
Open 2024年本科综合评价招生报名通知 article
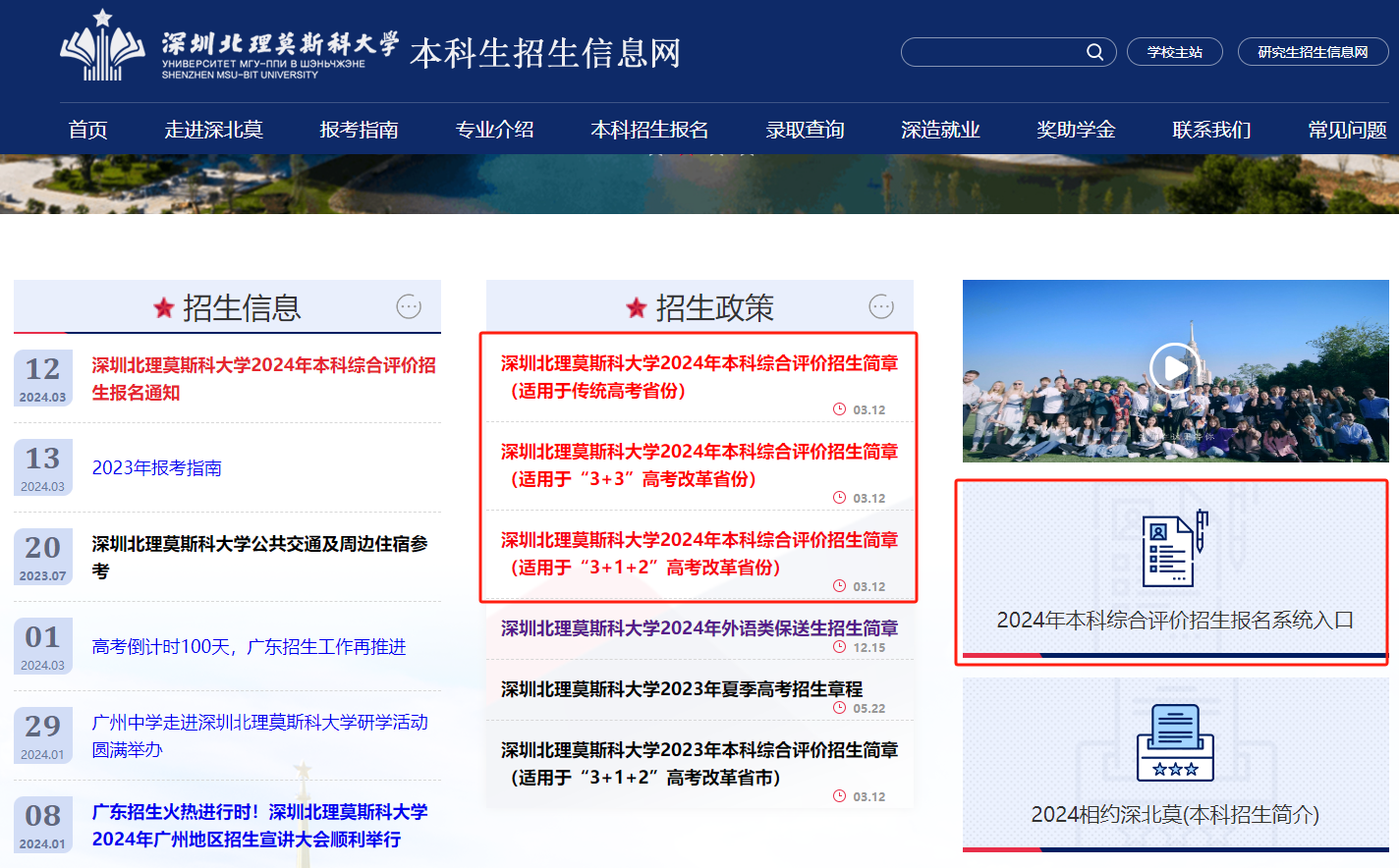263,379
